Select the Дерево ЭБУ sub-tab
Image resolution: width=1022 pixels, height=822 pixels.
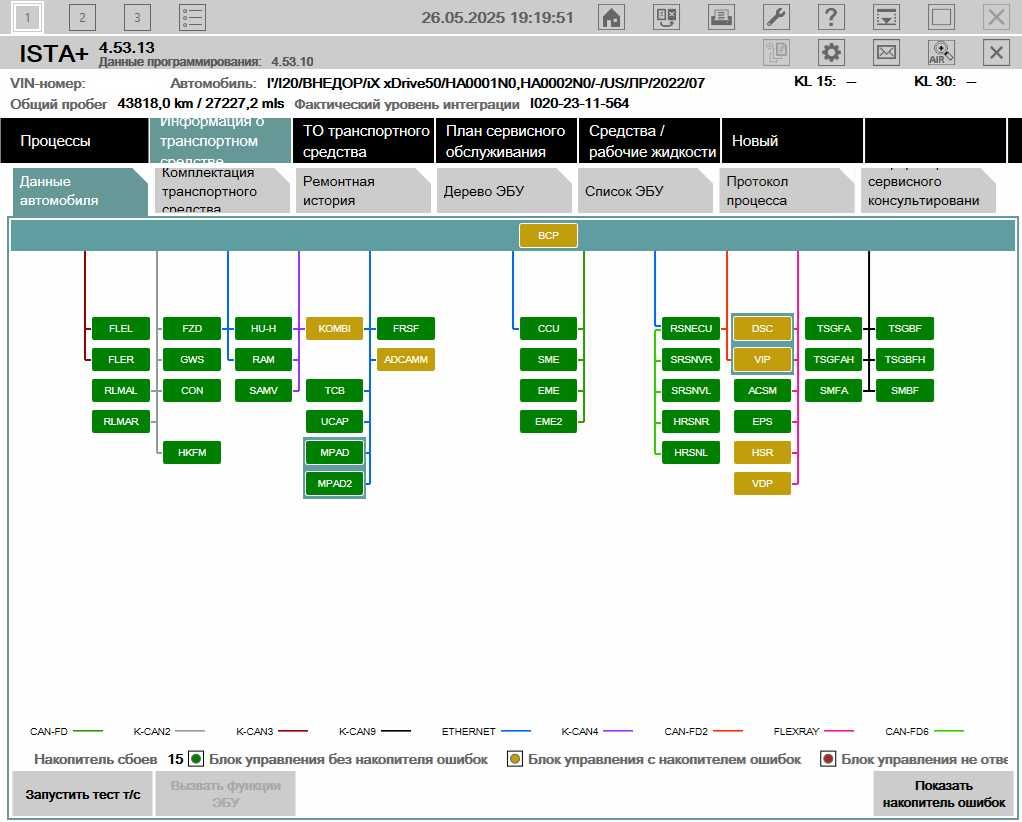(x=504, y=191)
